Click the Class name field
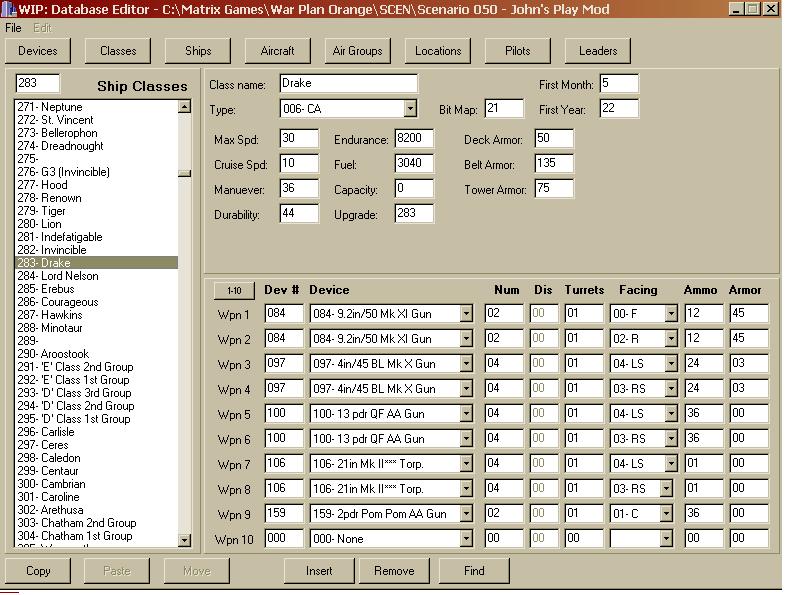Image resolution: width=786 pixels, height=595 pixels. click(x=348, y=83)
